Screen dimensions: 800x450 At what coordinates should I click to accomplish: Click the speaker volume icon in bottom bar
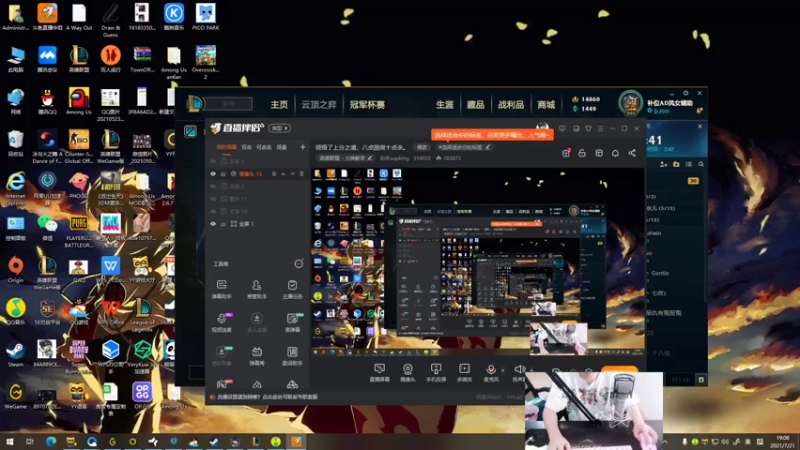click(519, 369)
